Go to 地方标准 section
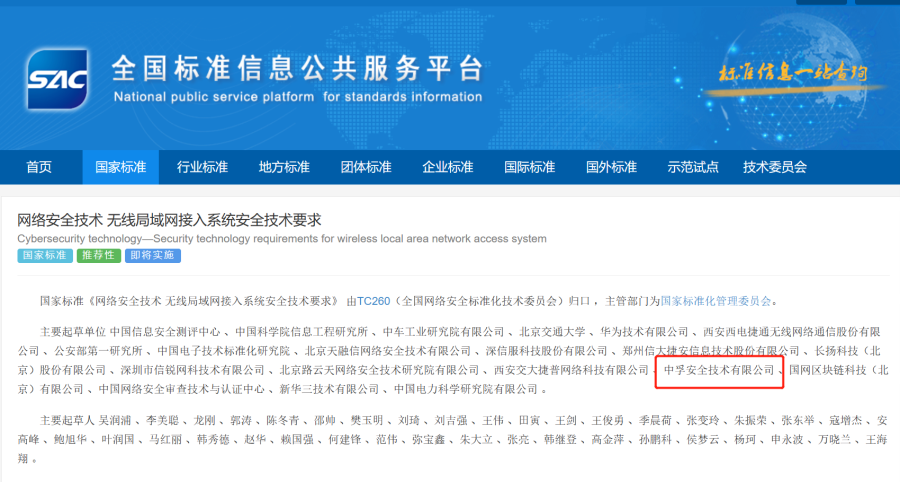The image size is (900, 482). [x=284, y=167]
